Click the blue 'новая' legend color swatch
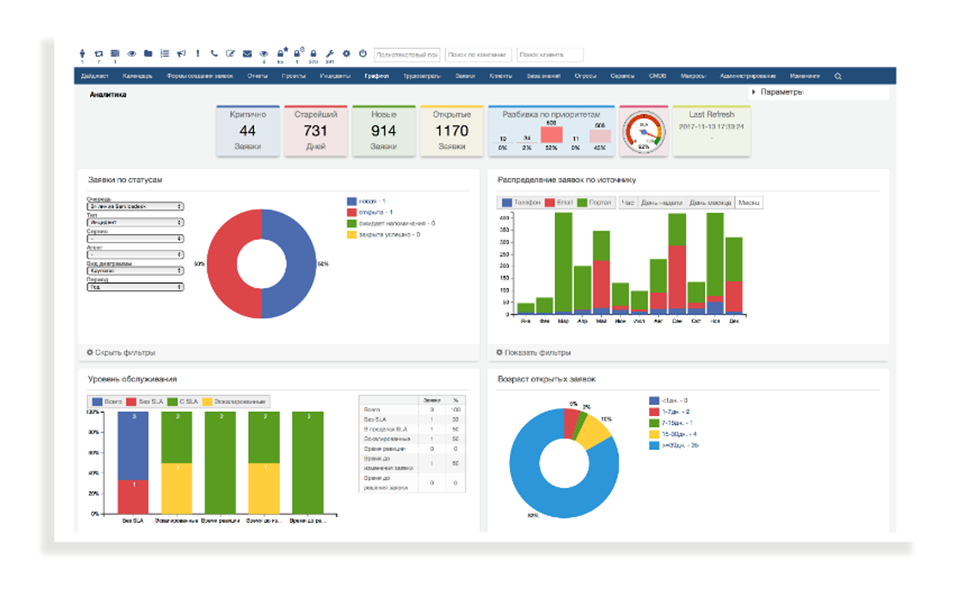956x593 pixels. pos(350,200)
